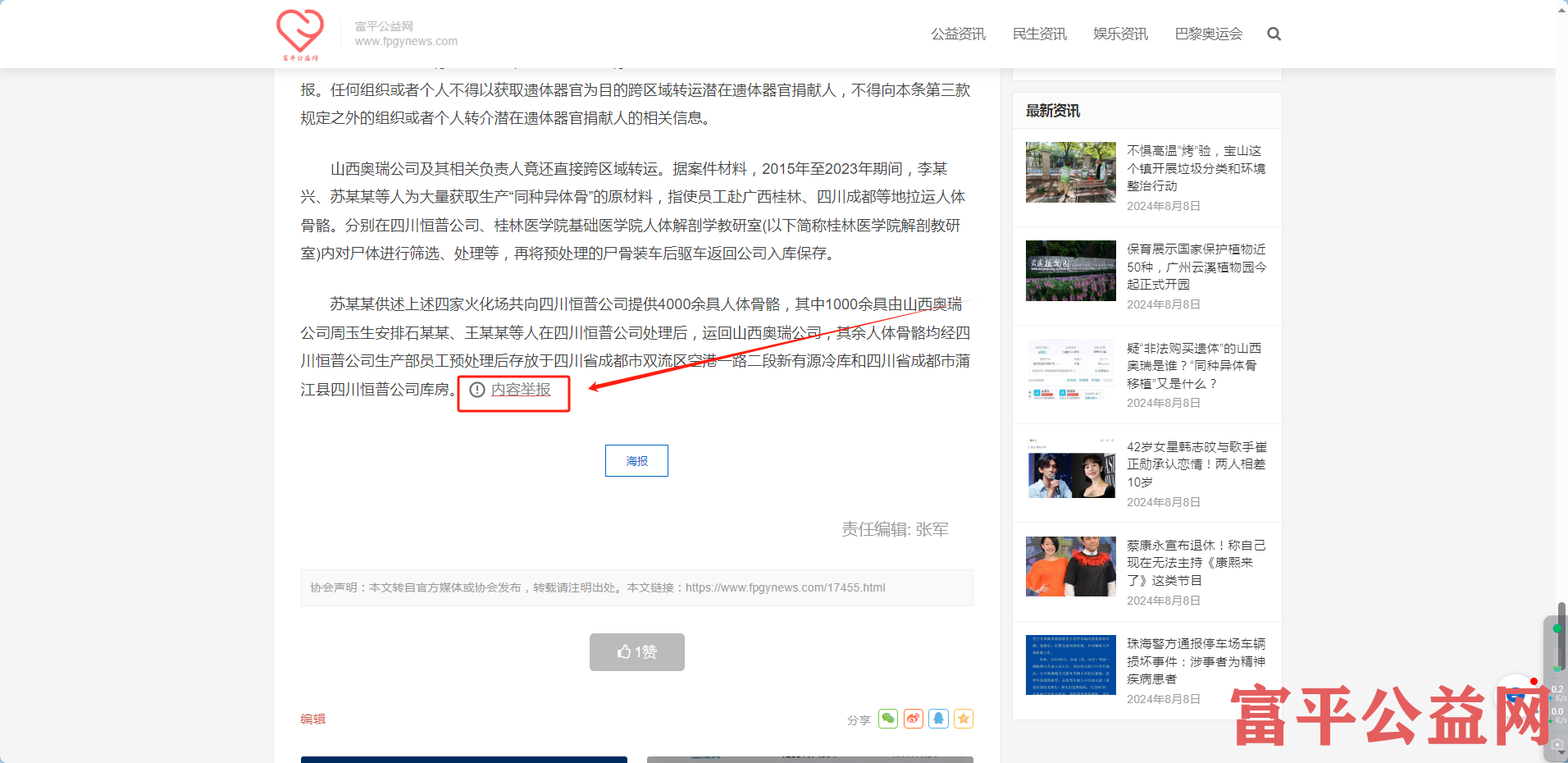Open thumbnail of 宝山 garbage sorting article

point(1070,172)
